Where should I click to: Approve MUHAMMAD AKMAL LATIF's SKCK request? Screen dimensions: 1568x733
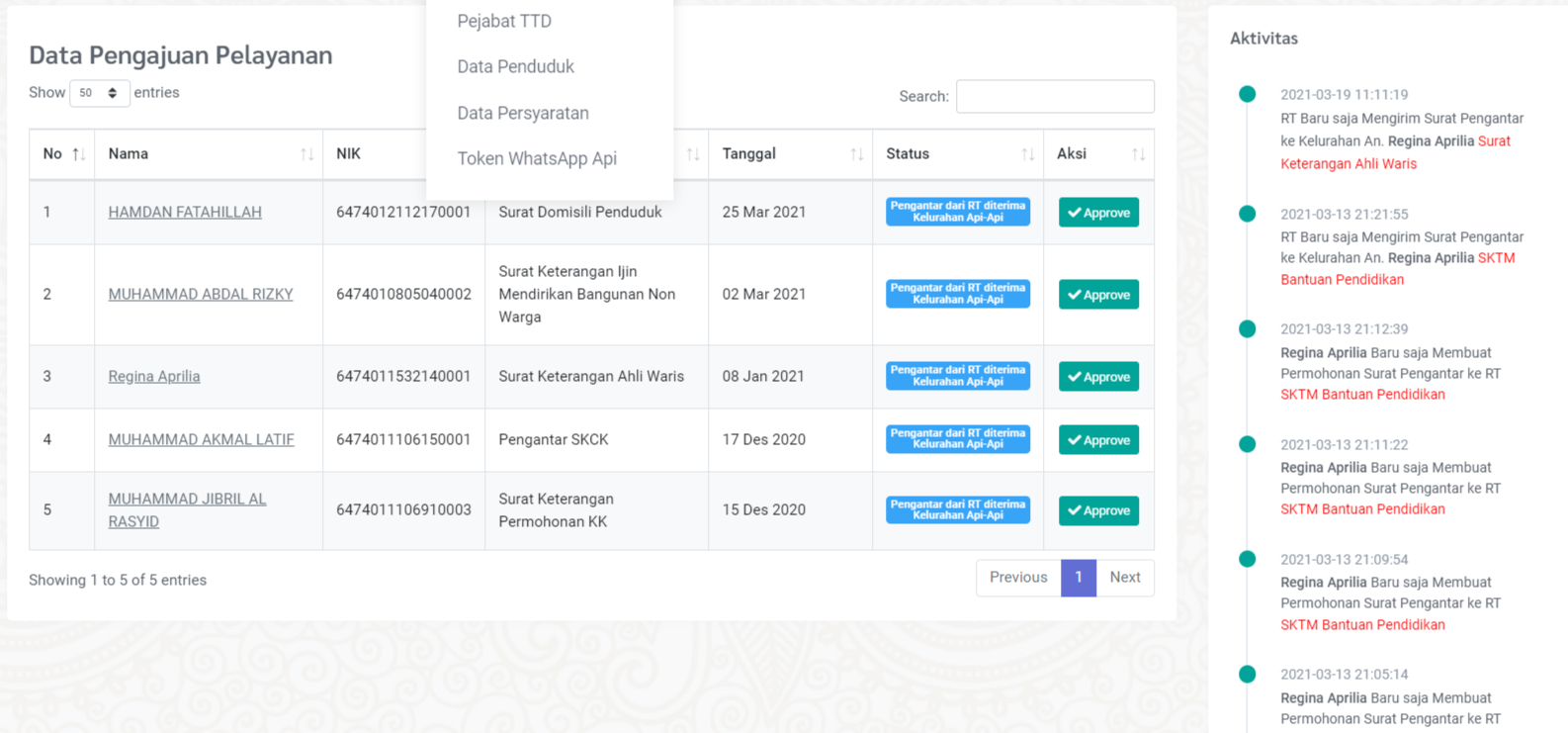click(x=1098, y=440)
